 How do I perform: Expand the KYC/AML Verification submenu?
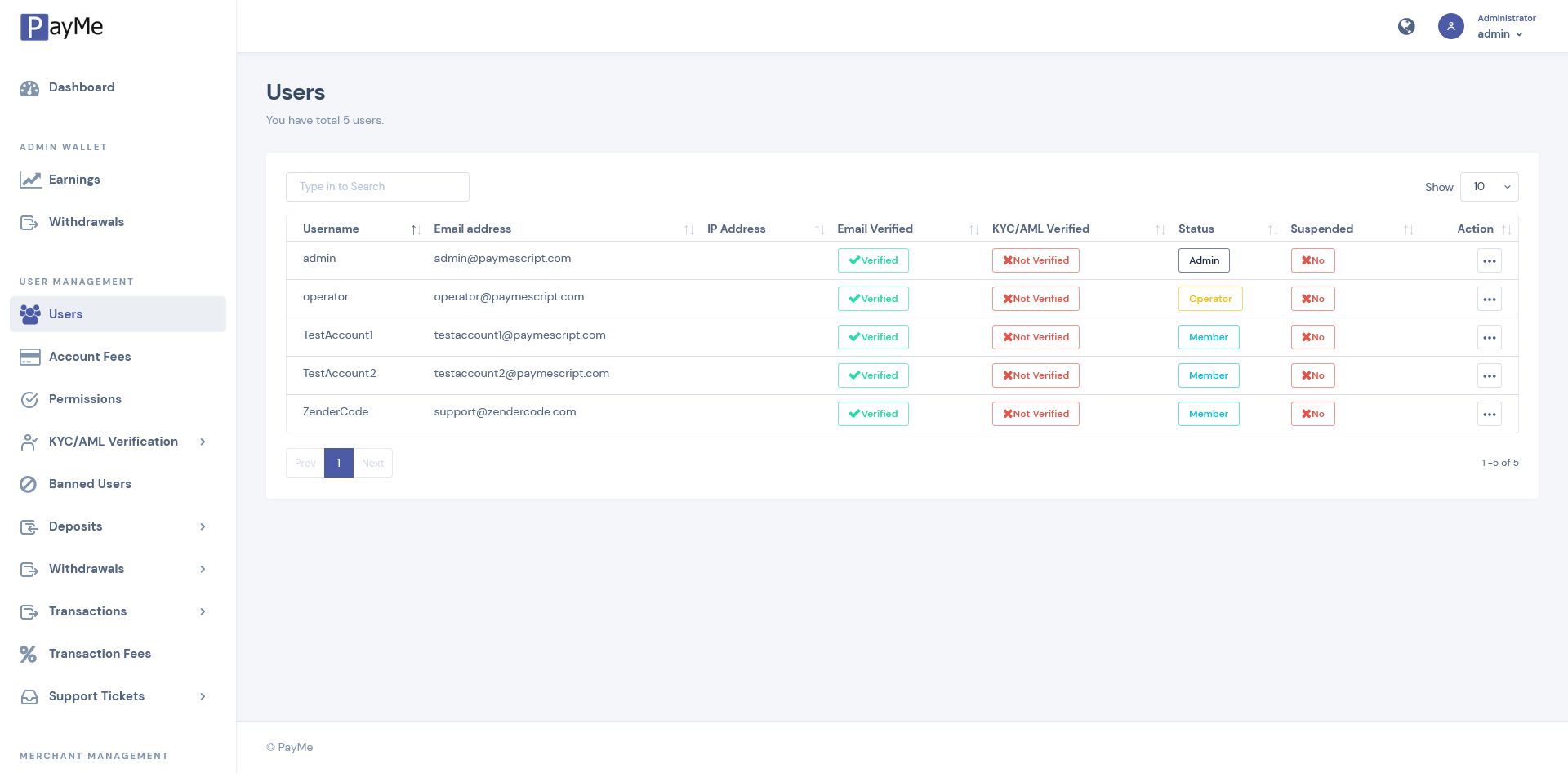(203, 442)
